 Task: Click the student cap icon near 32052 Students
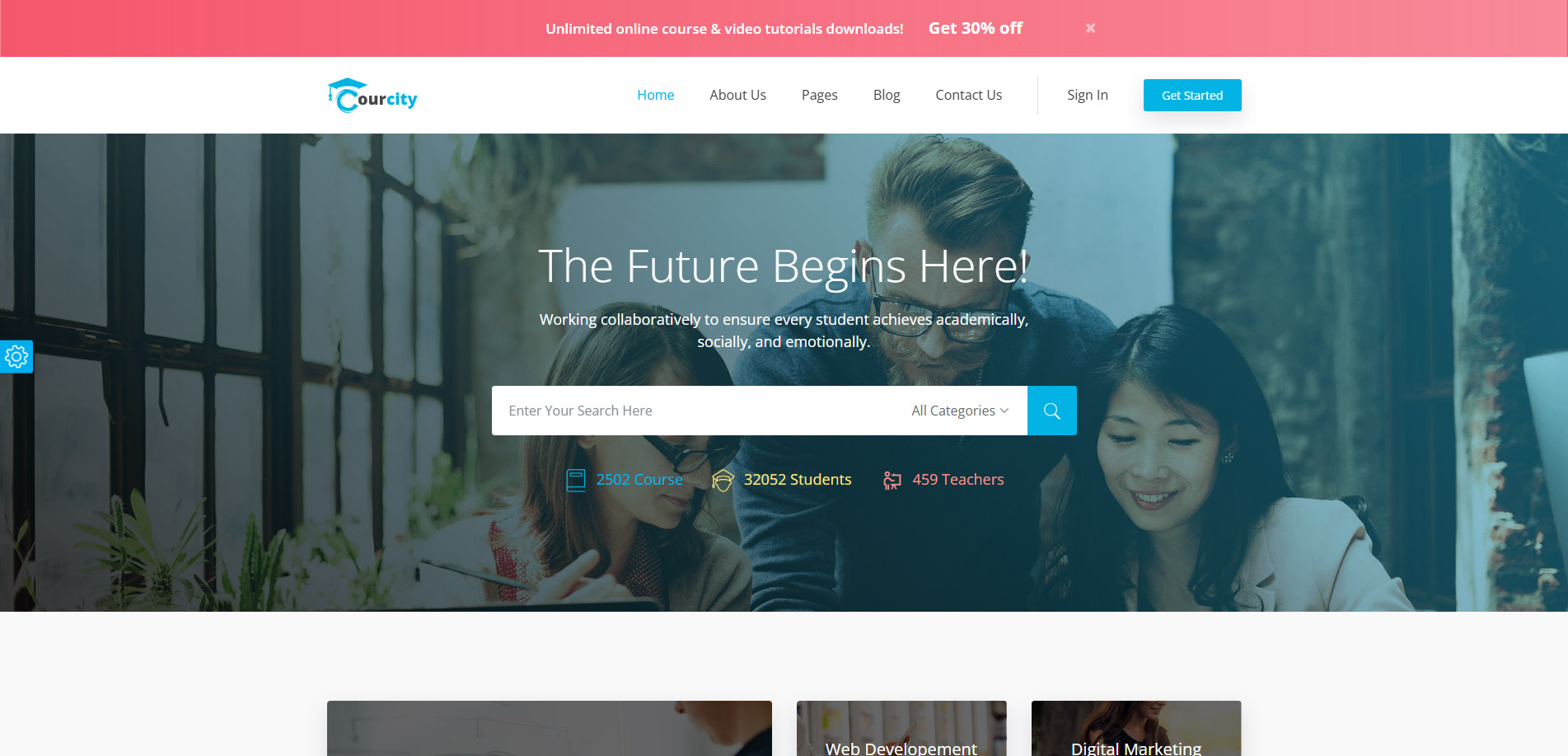coord(723,480)
